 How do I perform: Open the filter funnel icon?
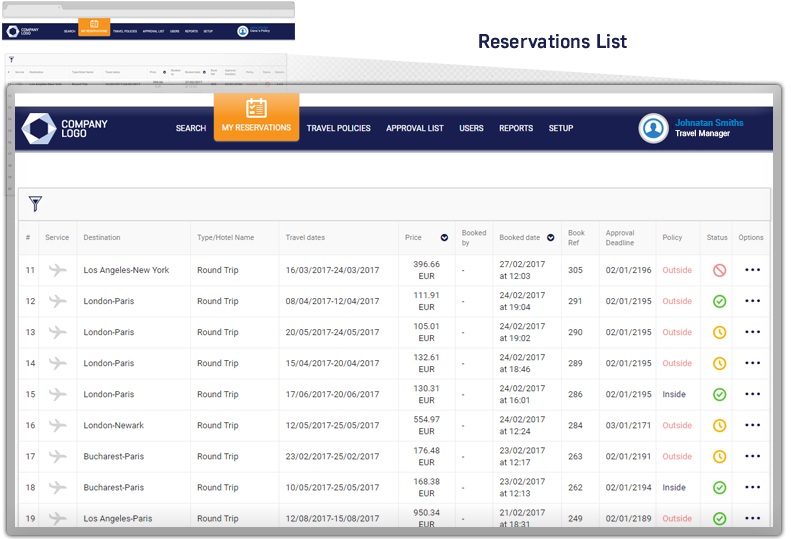pyautogui.click(x=36, y=204)
